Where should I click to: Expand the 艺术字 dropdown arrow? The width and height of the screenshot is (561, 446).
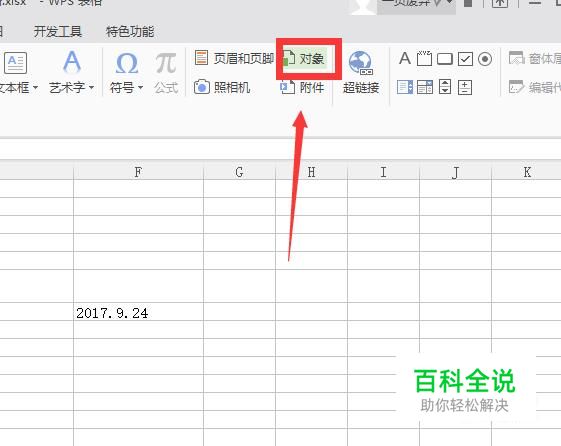pos(91,87)
